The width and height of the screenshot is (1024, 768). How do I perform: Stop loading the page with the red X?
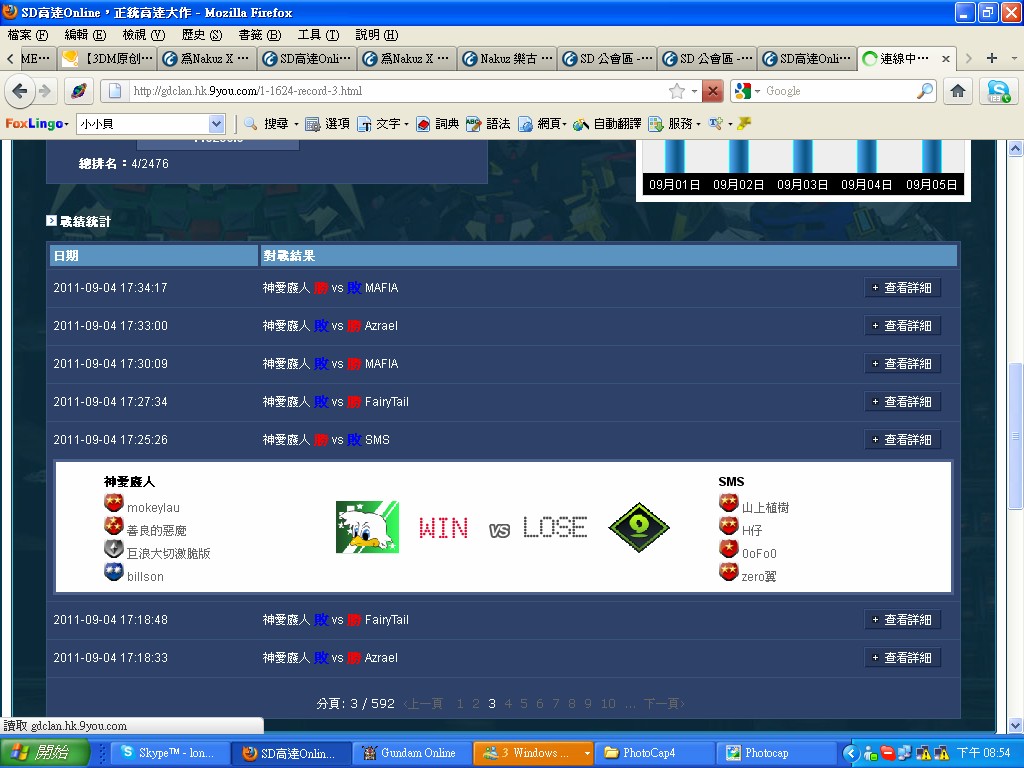712,91
